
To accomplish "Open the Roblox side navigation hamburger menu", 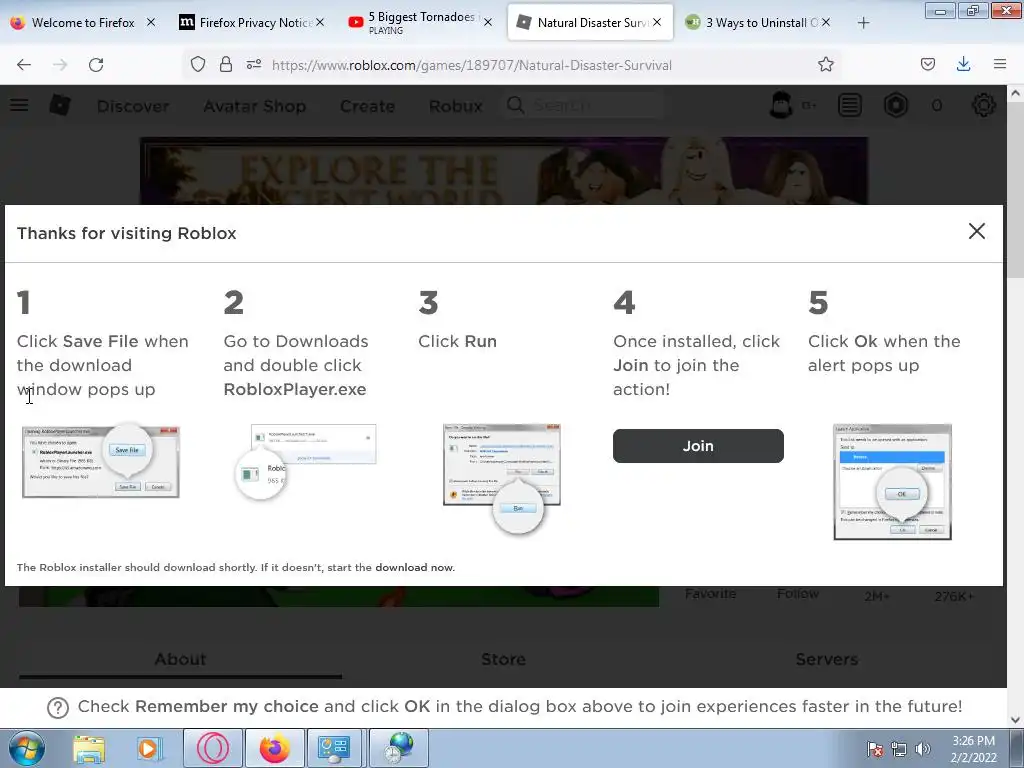I will [19, 105].
